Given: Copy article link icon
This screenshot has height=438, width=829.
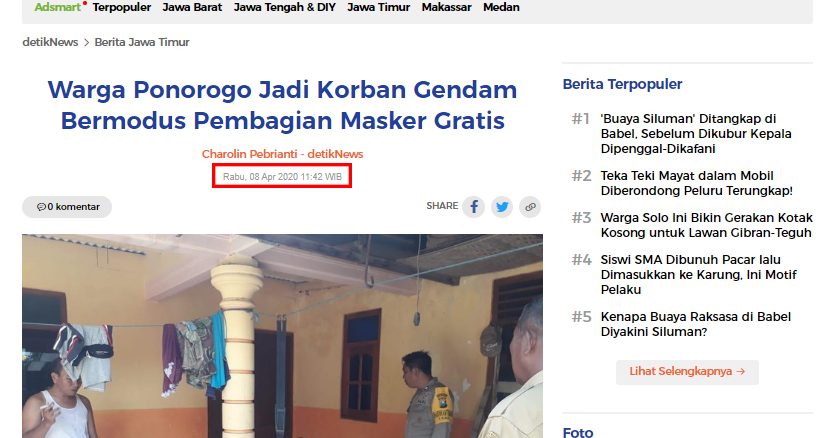Looking at the screenshot, I should [x=530, y=207].
